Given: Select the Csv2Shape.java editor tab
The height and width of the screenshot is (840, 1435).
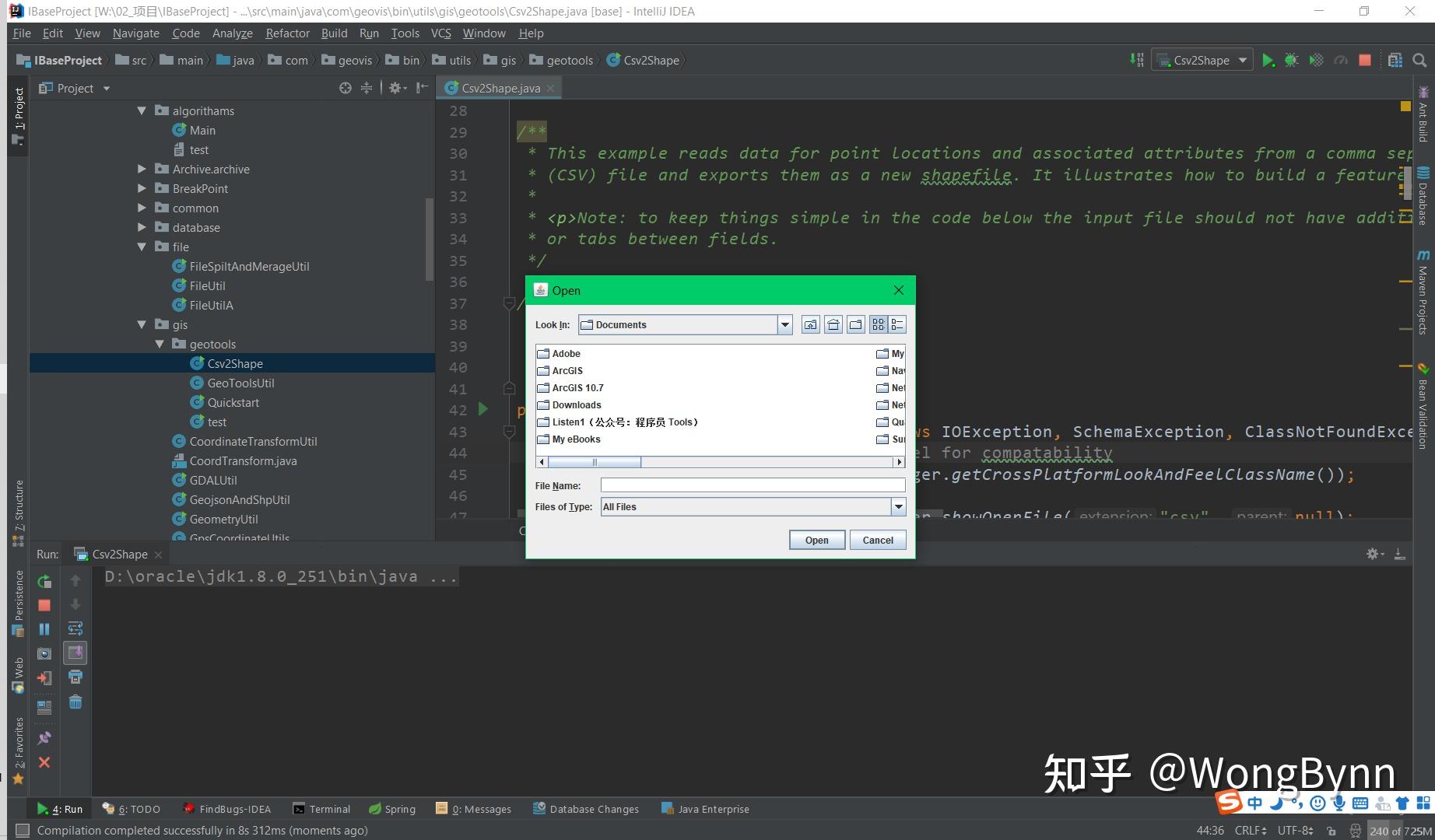Looking at the screenshot, I should point(500,88).
